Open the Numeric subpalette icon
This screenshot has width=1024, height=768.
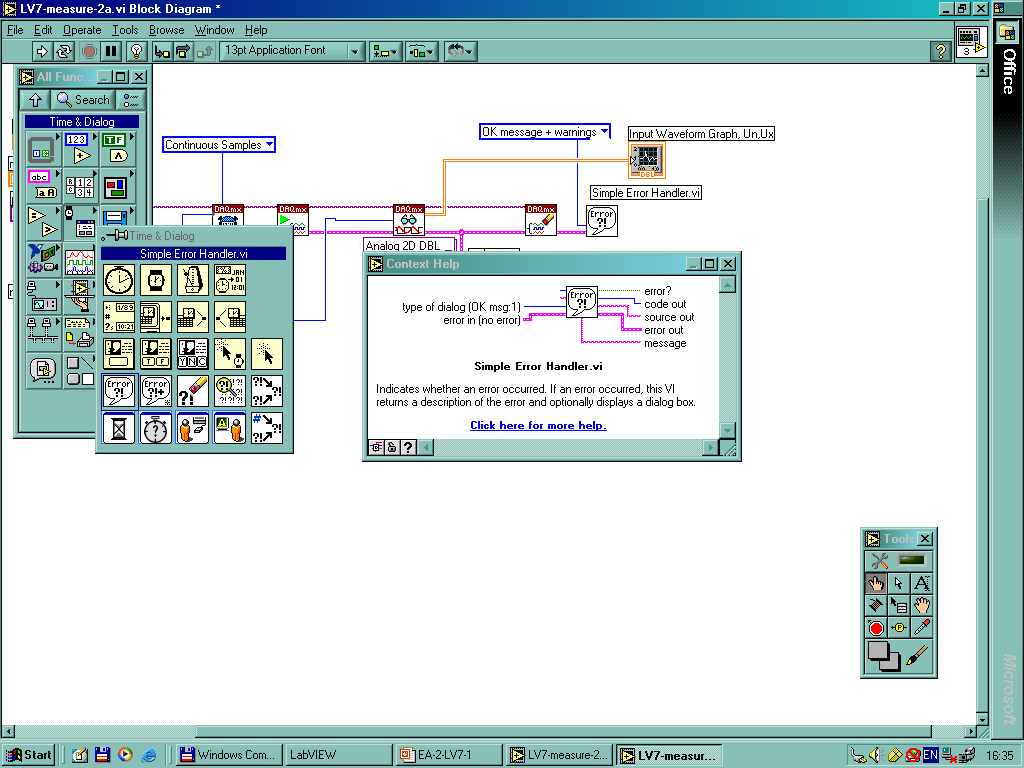[80, 148]
